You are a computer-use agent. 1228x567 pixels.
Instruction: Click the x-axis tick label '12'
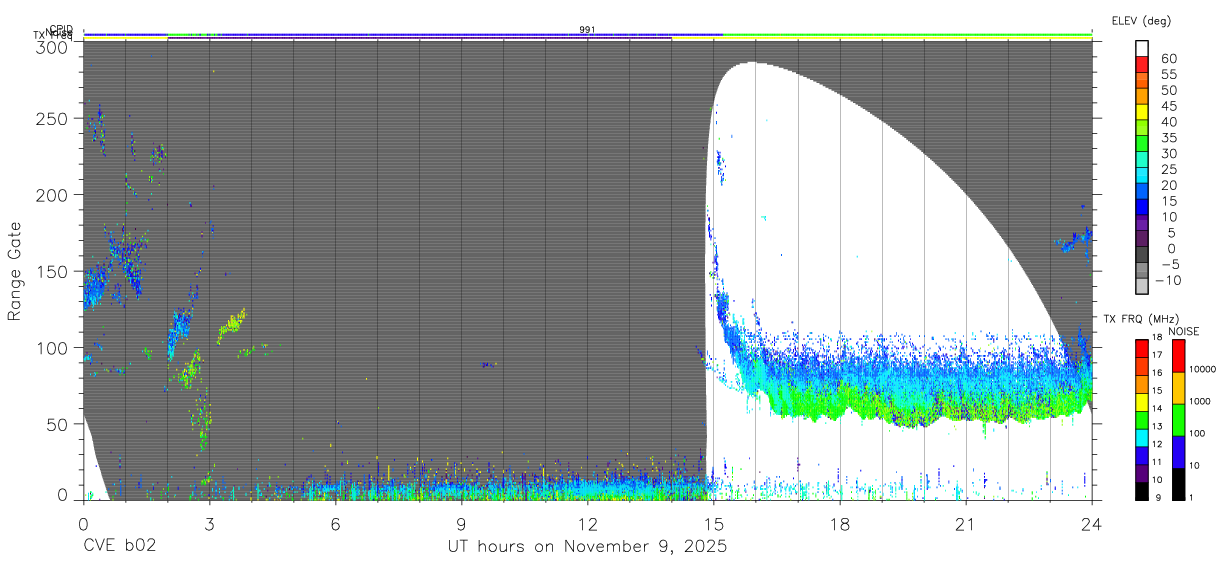click(x=587, y=523)
